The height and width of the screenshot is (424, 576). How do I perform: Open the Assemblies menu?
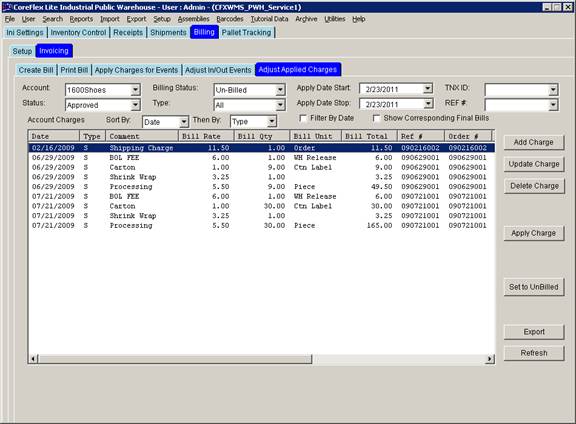[x=194, y=19]
